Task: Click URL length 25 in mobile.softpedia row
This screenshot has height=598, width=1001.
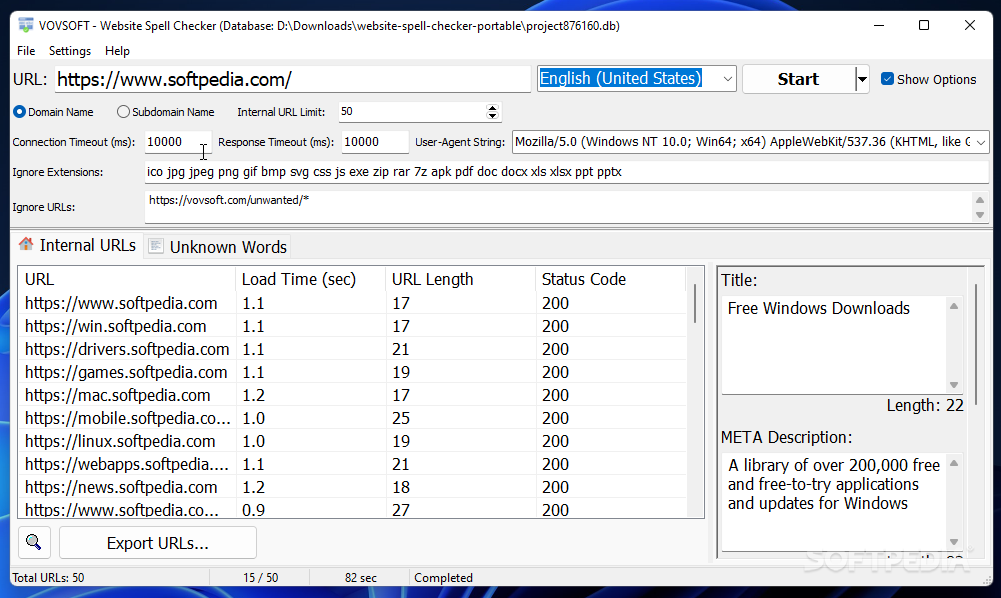Action: (x=401, y=418)
